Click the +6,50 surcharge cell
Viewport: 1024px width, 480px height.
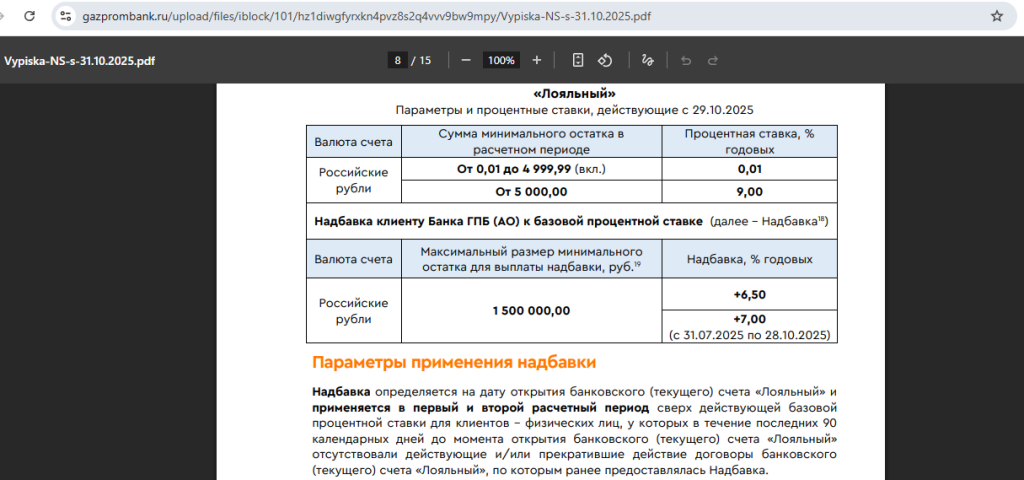point(749,293)
